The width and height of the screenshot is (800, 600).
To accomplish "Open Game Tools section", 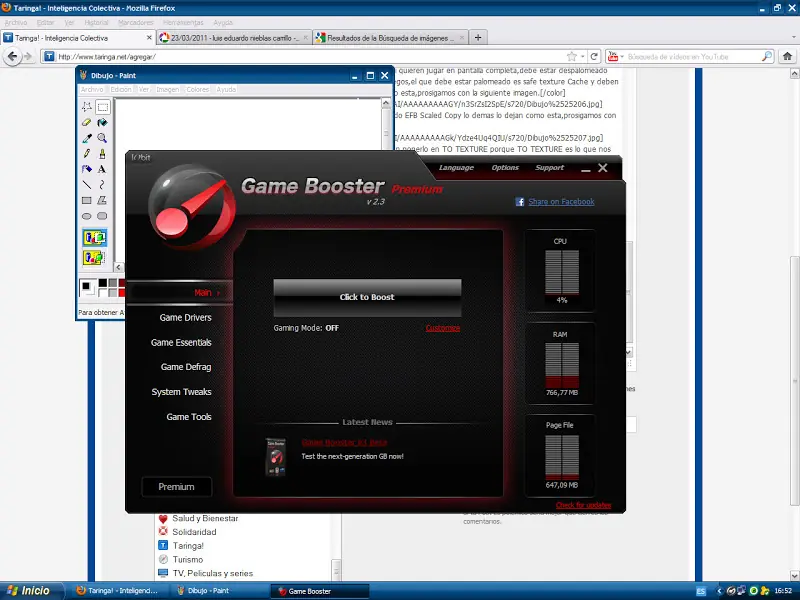I will 189,417.
